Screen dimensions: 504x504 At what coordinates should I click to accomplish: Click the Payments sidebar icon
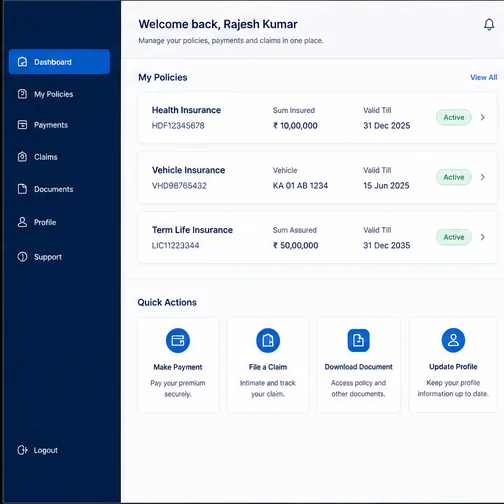[x=22, y=125]
